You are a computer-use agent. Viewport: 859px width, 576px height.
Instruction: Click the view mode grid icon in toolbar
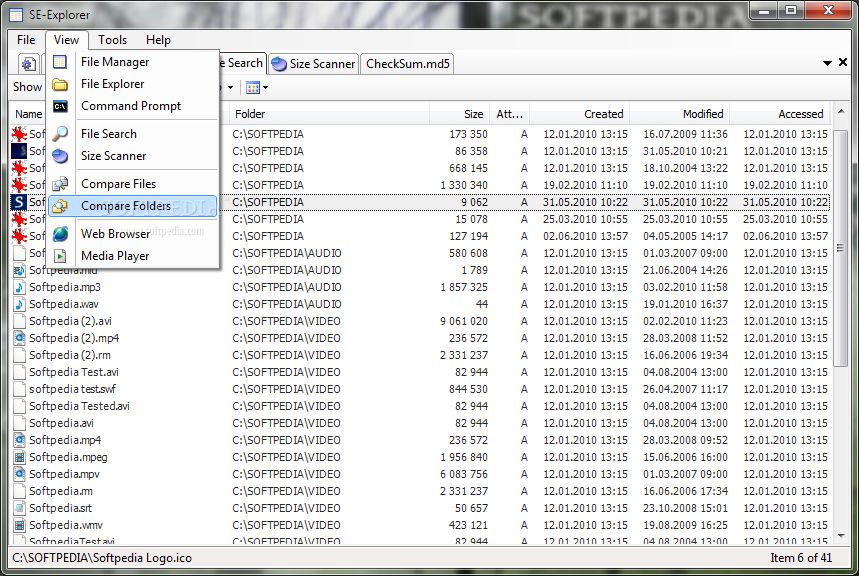coord(253,88)
